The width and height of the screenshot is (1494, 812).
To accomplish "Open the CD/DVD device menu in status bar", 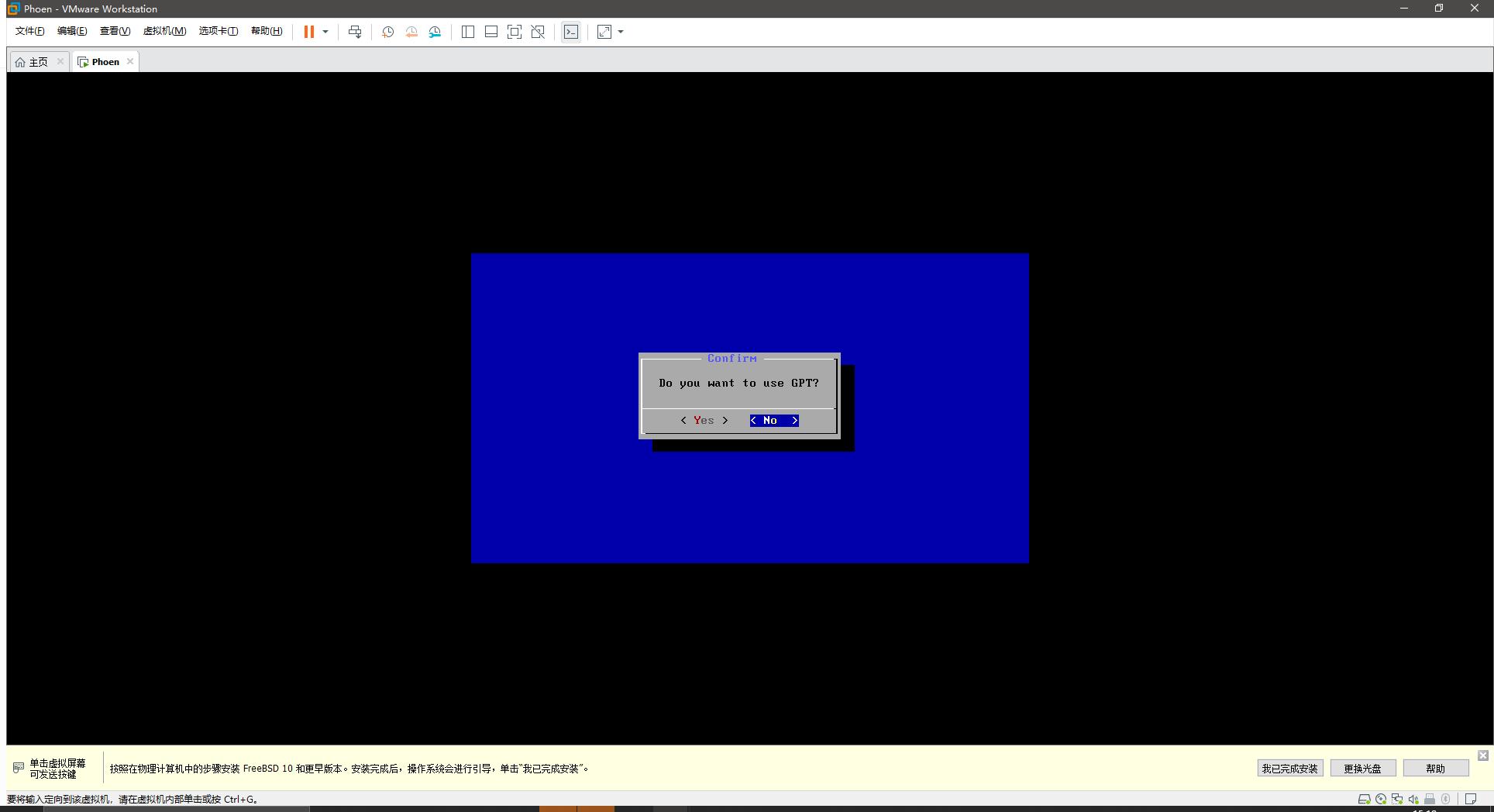I will tap(1381, 799).
